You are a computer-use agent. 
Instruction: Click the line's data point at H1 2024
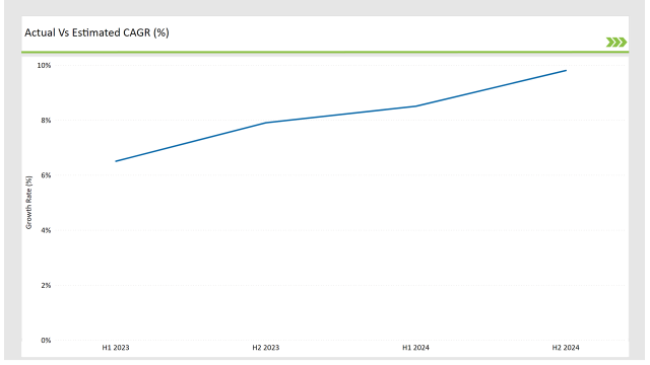(416, 106)
